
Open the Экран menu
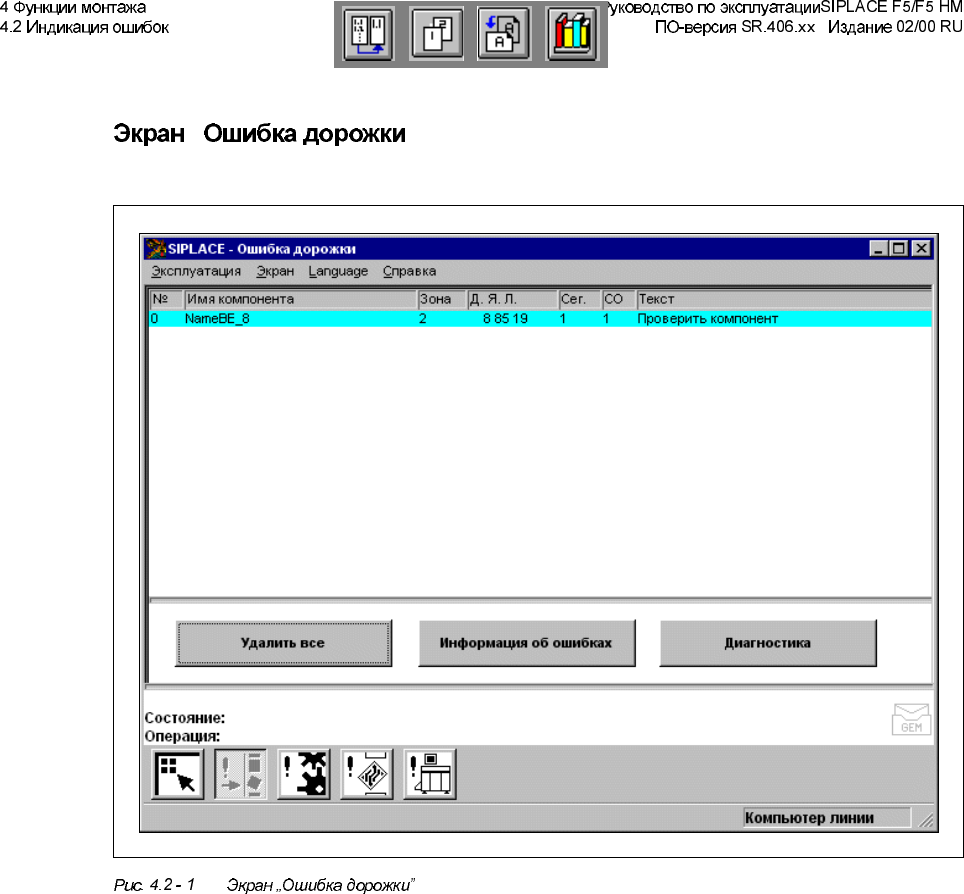[x=275, y=271]
